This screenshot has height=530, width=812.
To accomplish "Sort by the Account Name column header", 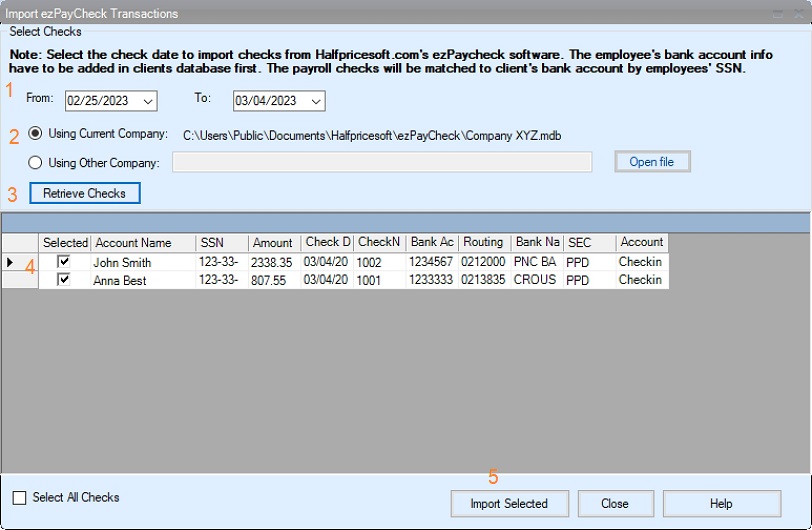I will click(x=143, y=242).
